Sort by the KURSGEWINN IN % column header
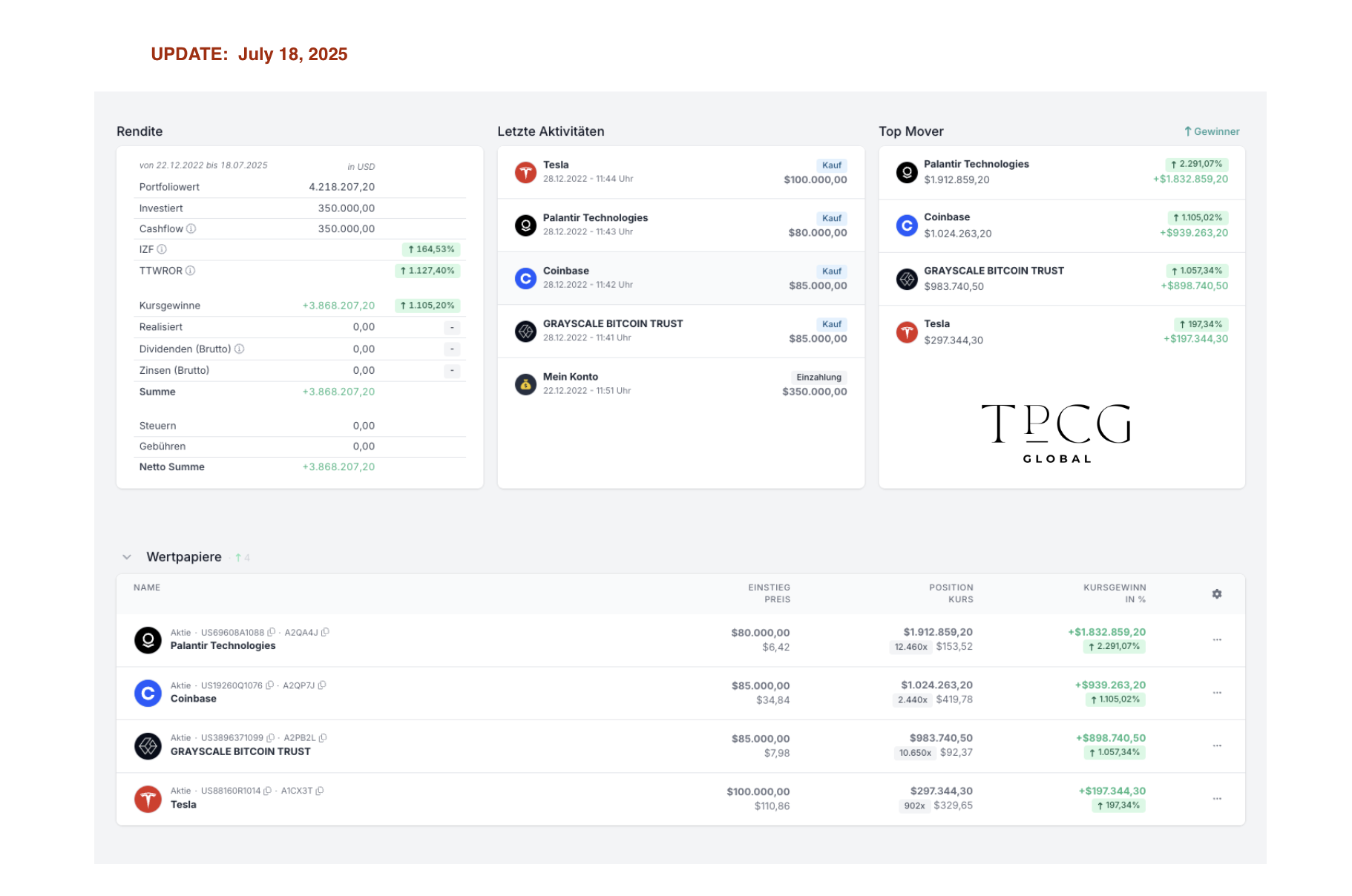Image resolution: width=1352 pixels, height=896 pixels. pyautogui.click(x=1115, y=593)
